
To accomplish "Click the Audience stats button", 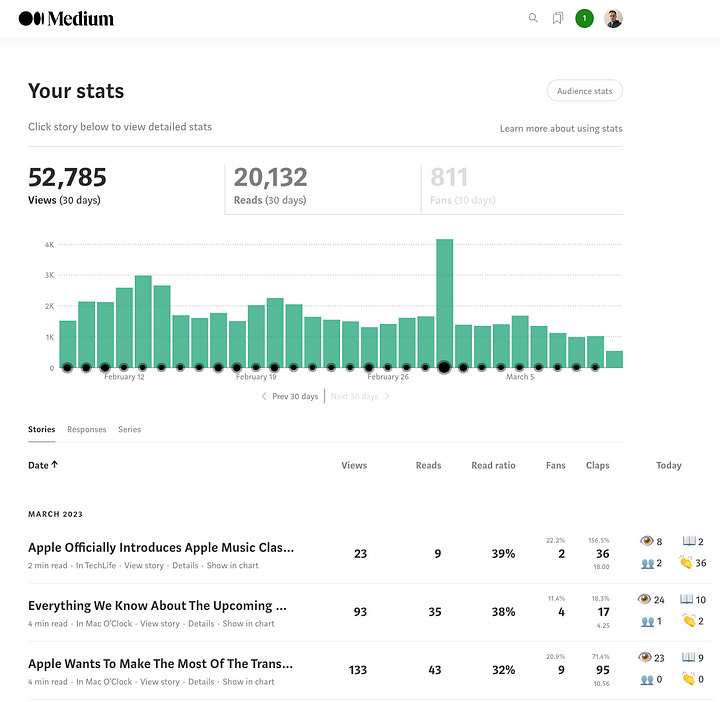I will point(585,91).
